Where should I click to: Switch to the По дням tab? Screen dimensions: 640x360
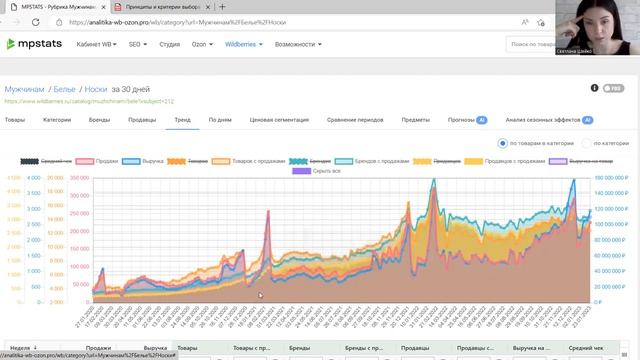click(x=220, y=120)
